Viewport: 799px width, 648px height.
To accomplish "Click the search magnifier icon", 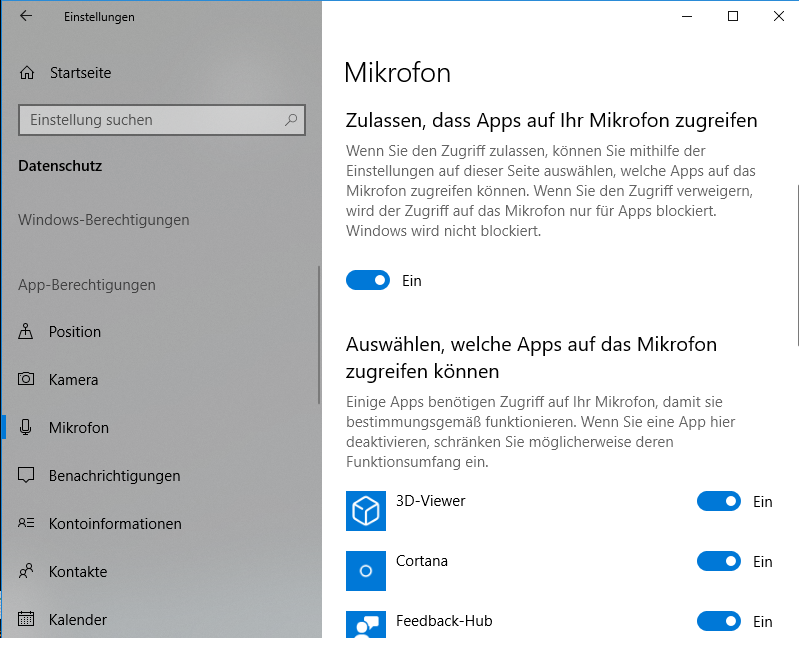I will point(291,120).
